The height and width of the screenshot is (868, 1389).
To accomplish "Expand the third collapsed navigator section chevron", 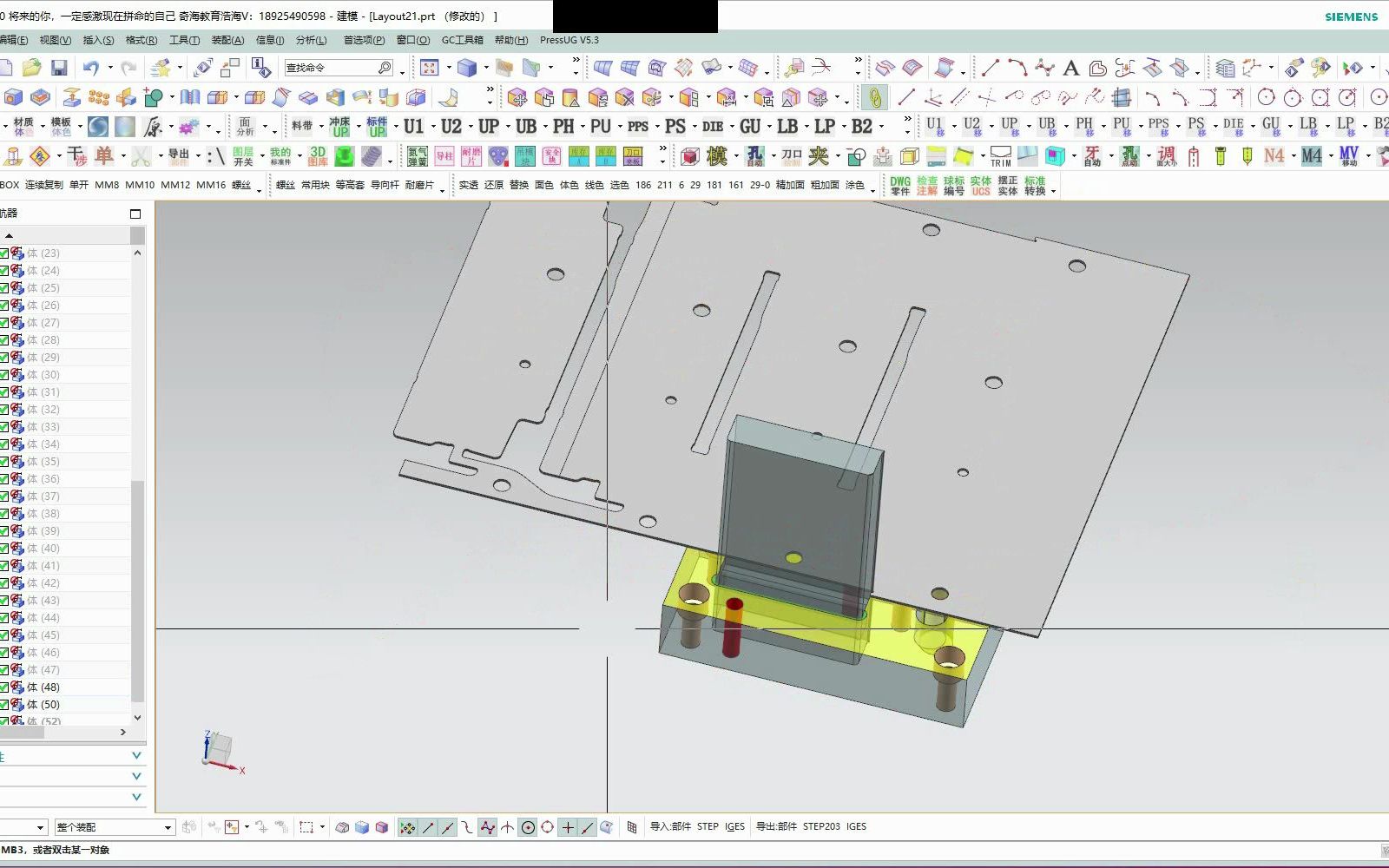I will click(x=136, y=797).
